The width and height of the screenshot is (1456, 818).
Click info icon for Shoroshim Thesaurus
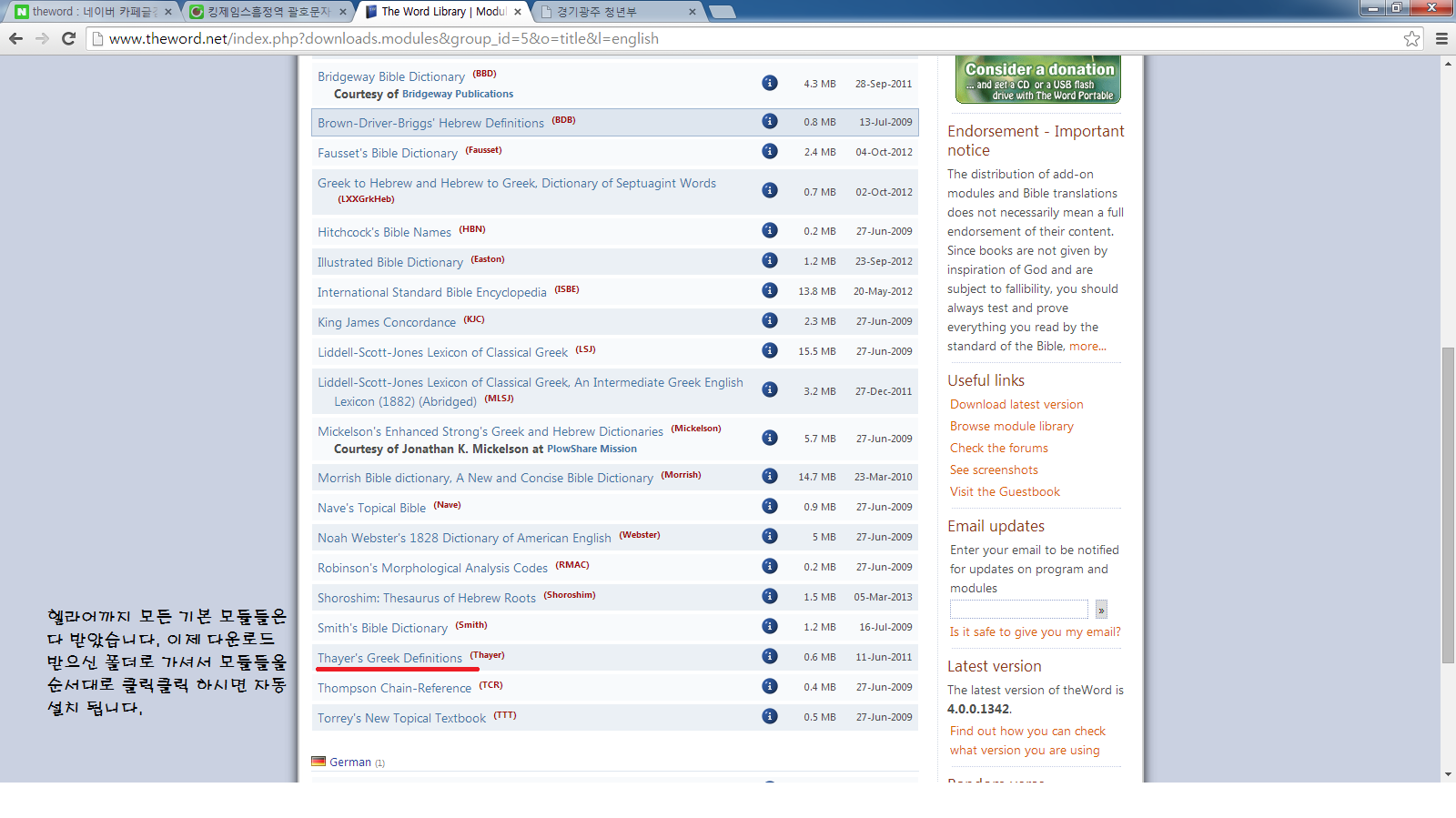[x=770, y=596]
